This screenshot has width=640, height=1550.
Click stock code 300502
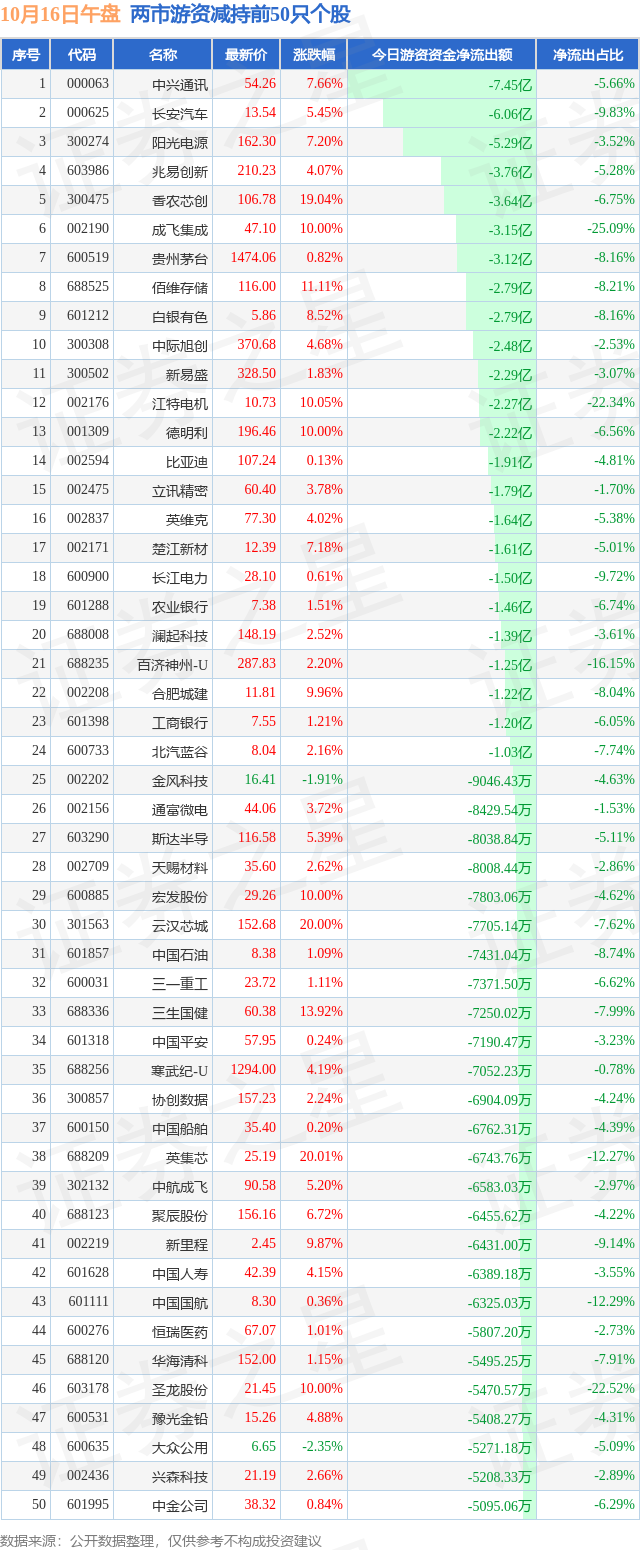point(88,374)
